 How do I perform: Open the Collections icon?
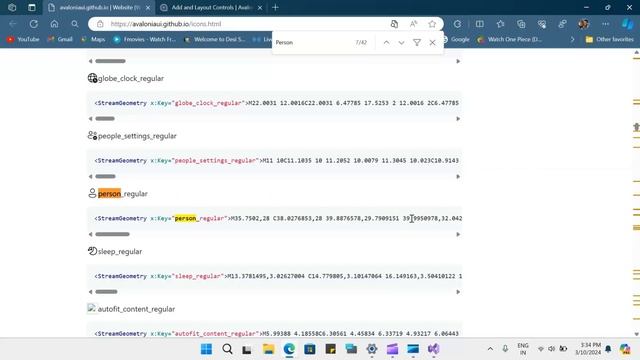point(521,24)
